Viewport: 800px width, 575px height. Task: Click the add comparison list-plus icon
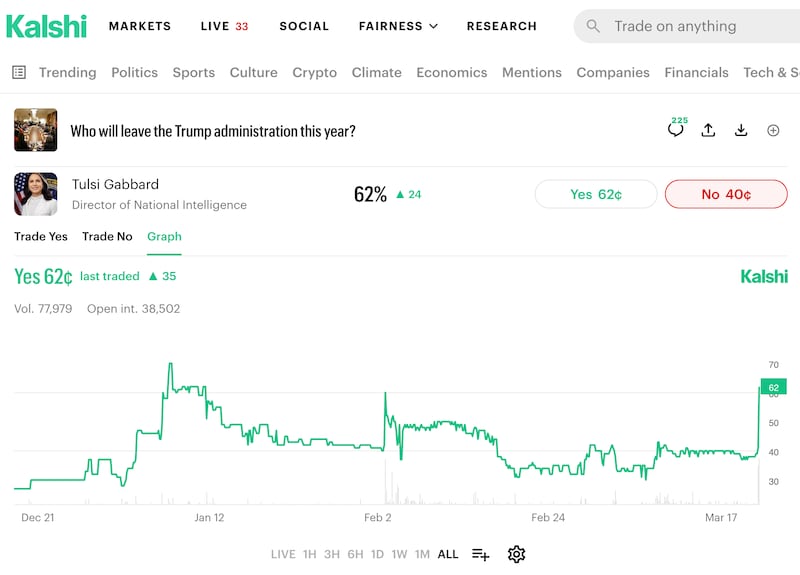click(x=481, y=554)
